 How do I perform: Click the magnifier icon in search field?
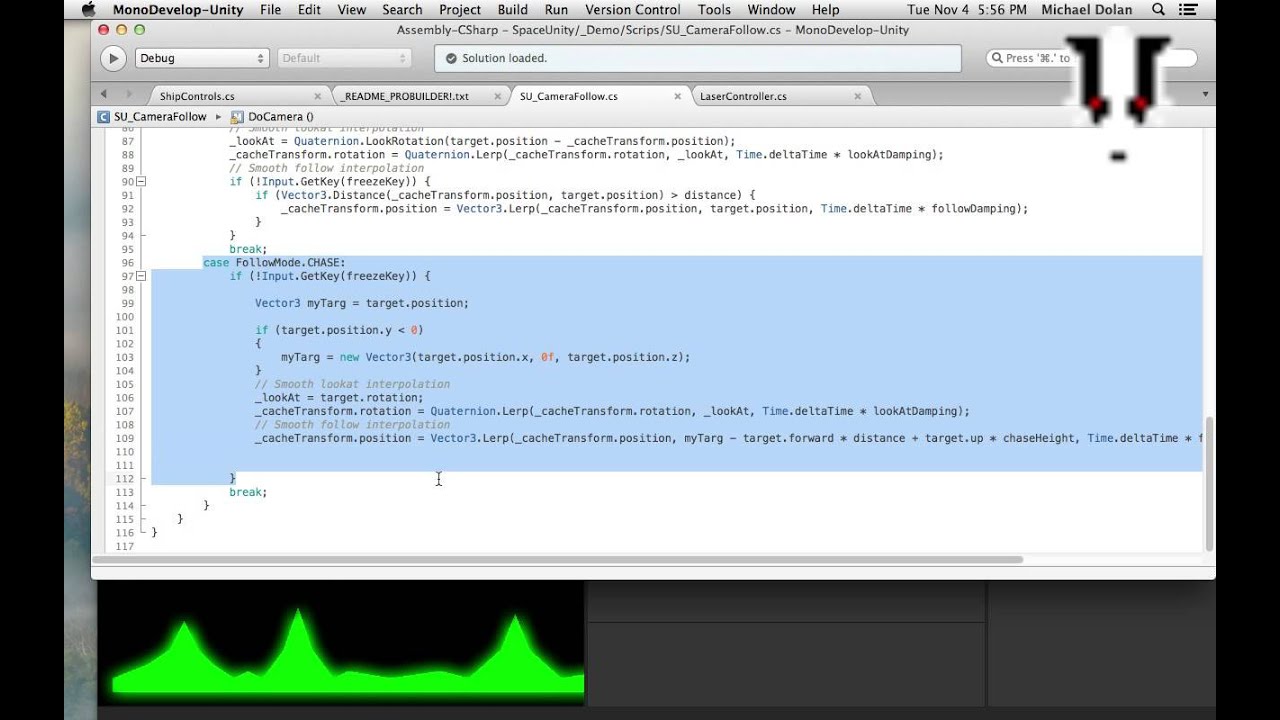[x=997, y=58]
